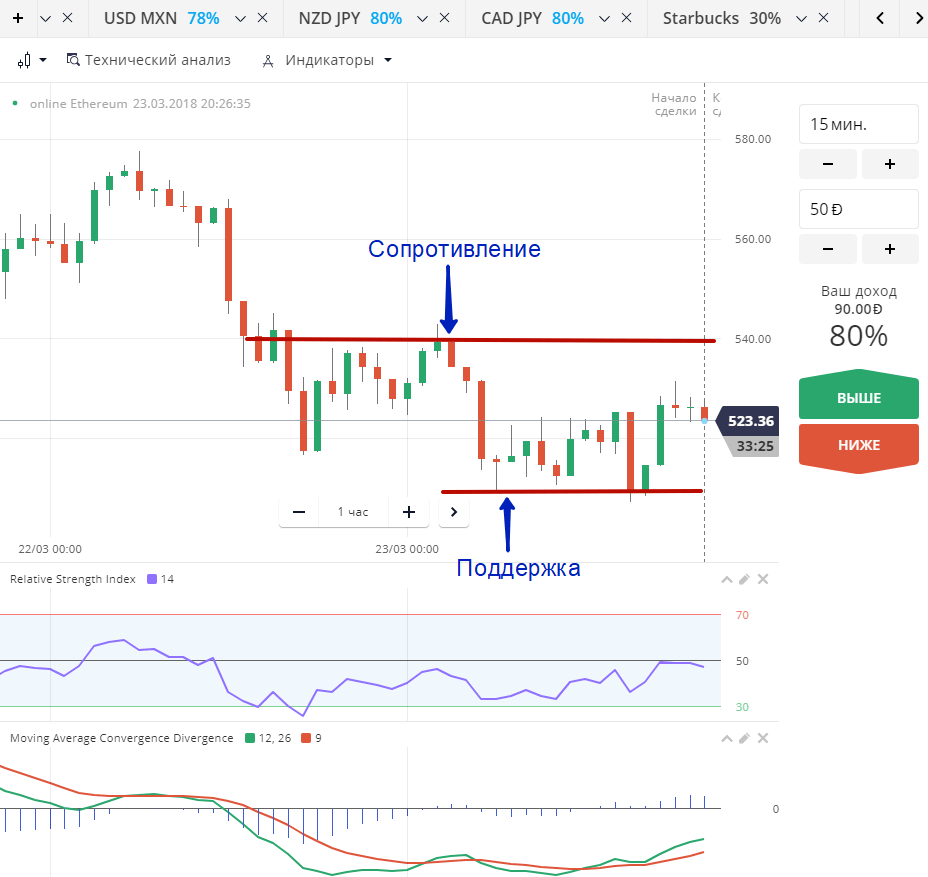This screenshot has height=877, width=928.
Task: Zoom out on the chart with minus icon
Action: click(x=298, y=511)
